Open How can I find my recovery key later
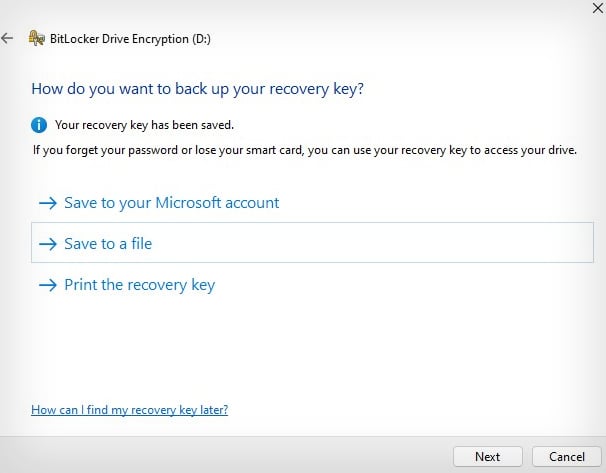606x473 pixels. pos(129,410)
